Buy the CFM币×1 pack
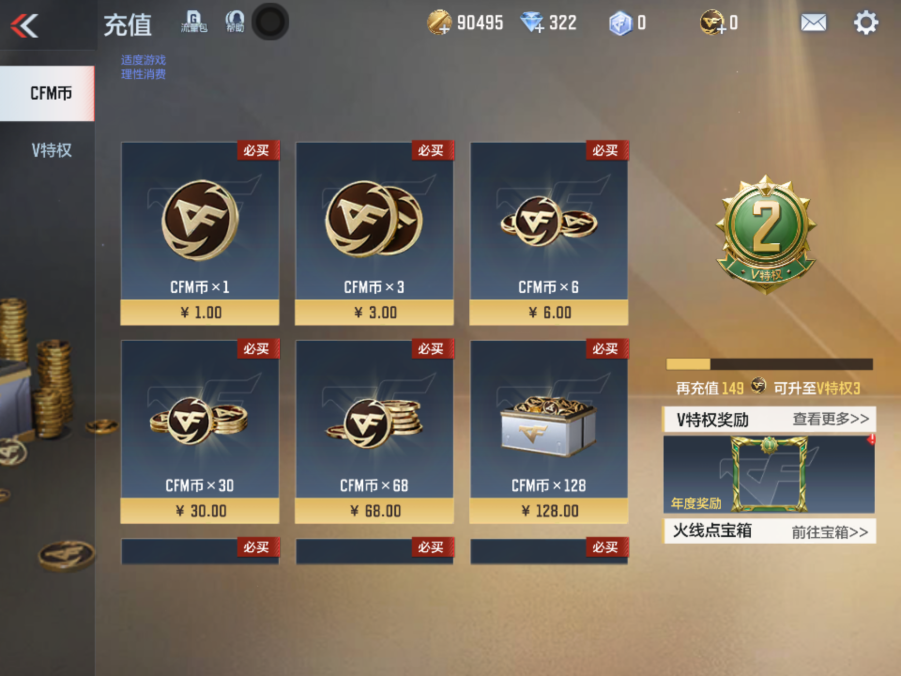Screen dimensions: 901x676 (200, 233)
